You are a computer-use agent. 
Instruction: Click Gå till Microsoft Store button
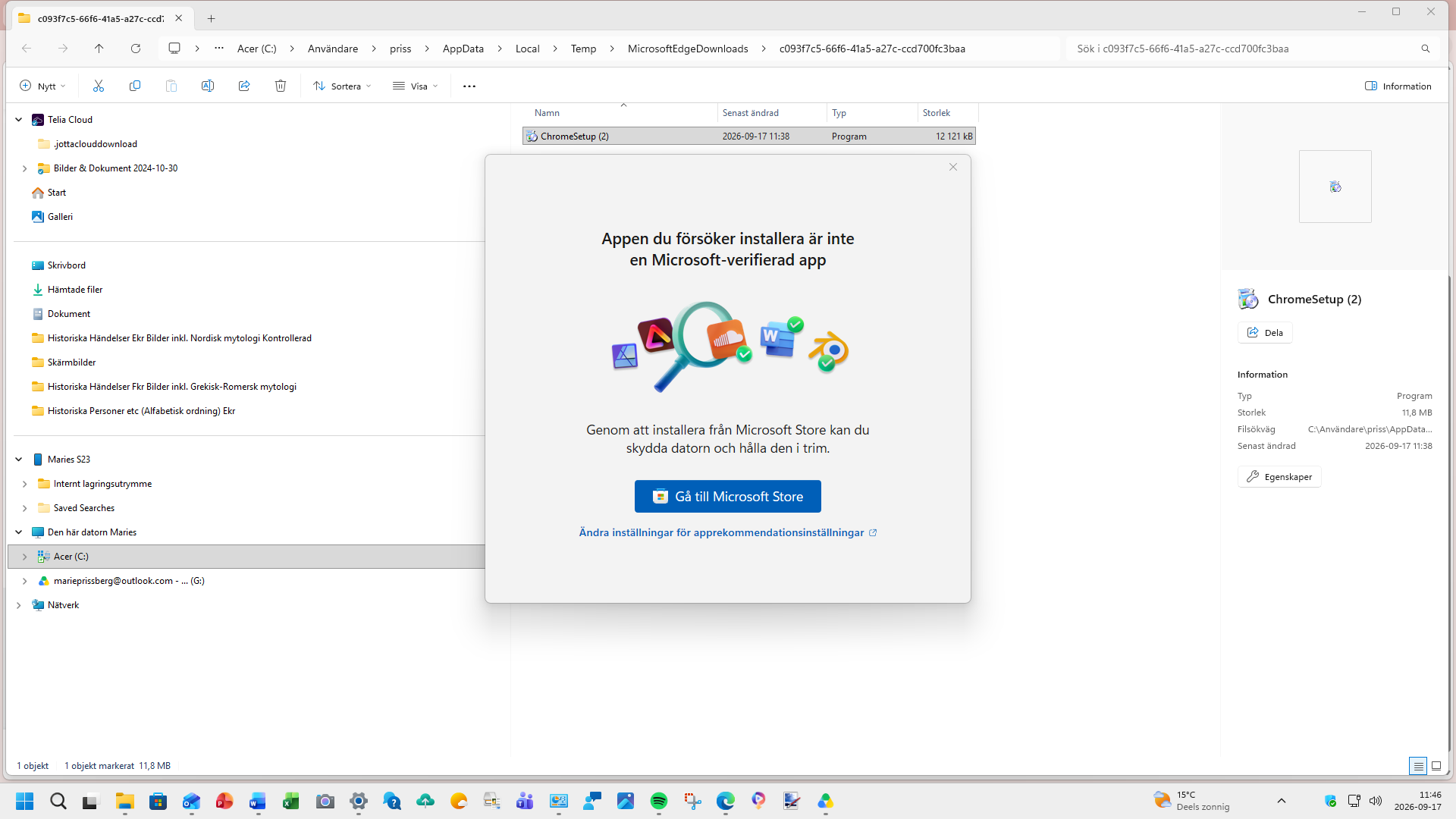tap(728, 497)
